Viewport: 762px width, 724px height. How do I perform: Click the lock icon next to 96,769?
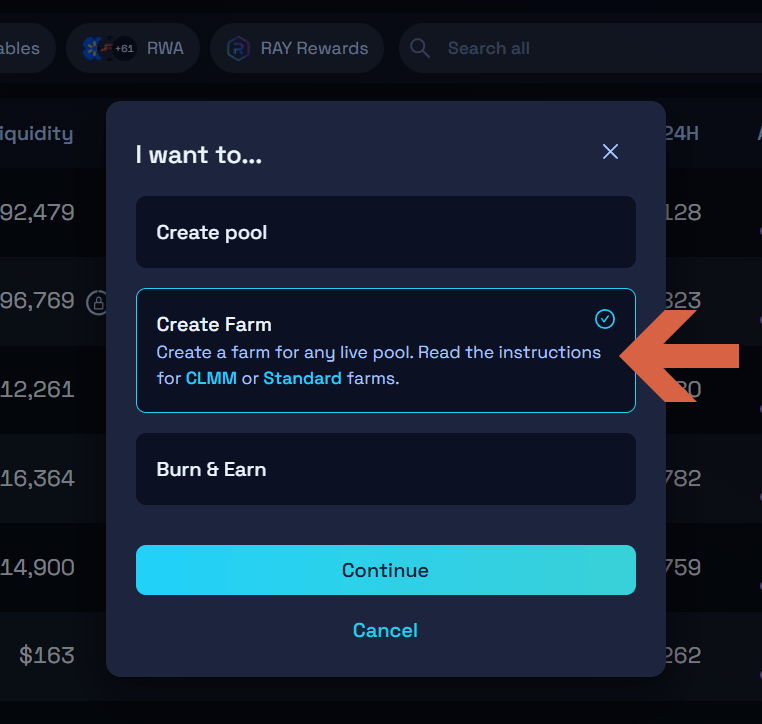click(x=98, y=301)
